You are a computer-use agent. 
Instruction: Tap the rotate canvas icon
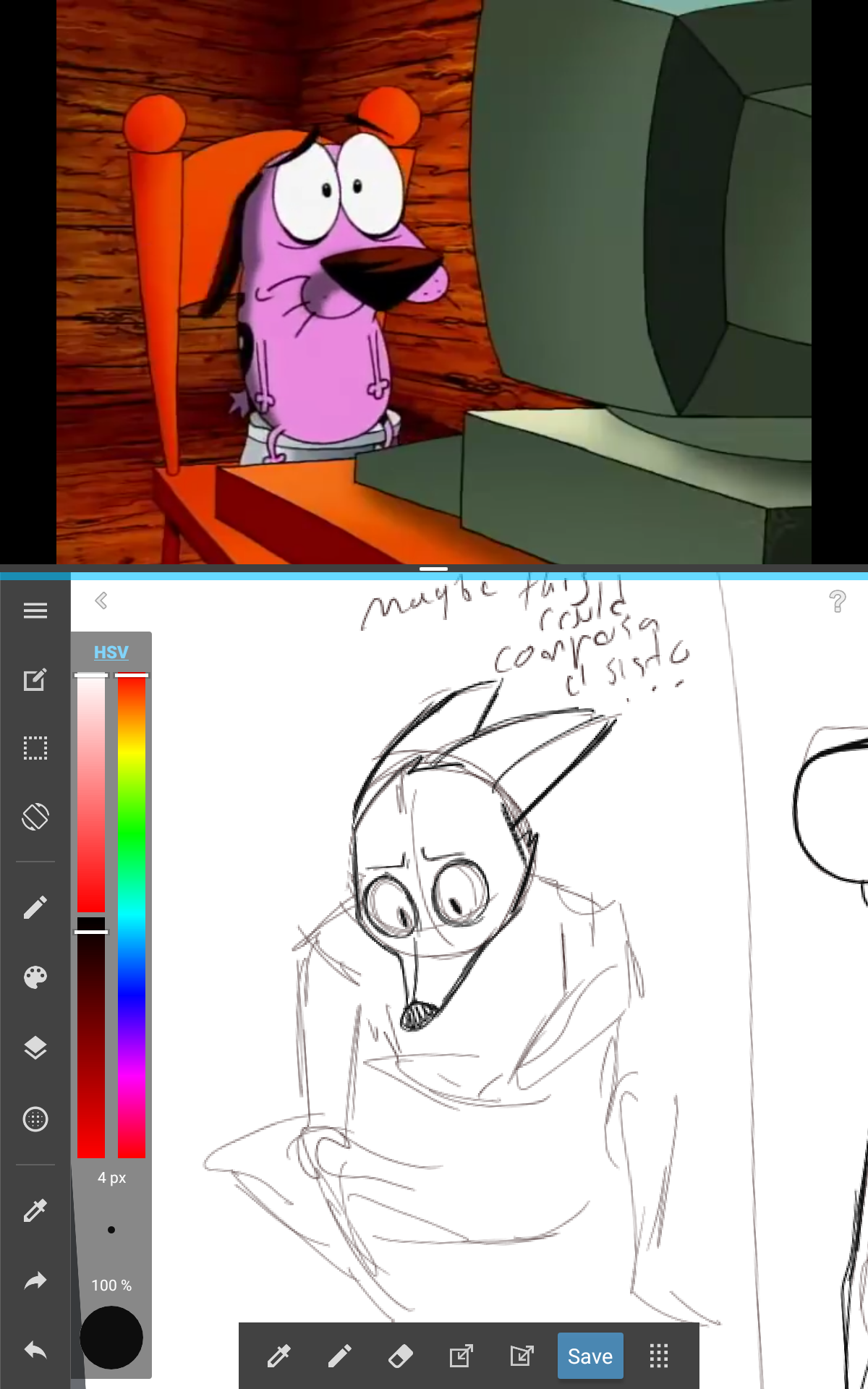(35, 817)
